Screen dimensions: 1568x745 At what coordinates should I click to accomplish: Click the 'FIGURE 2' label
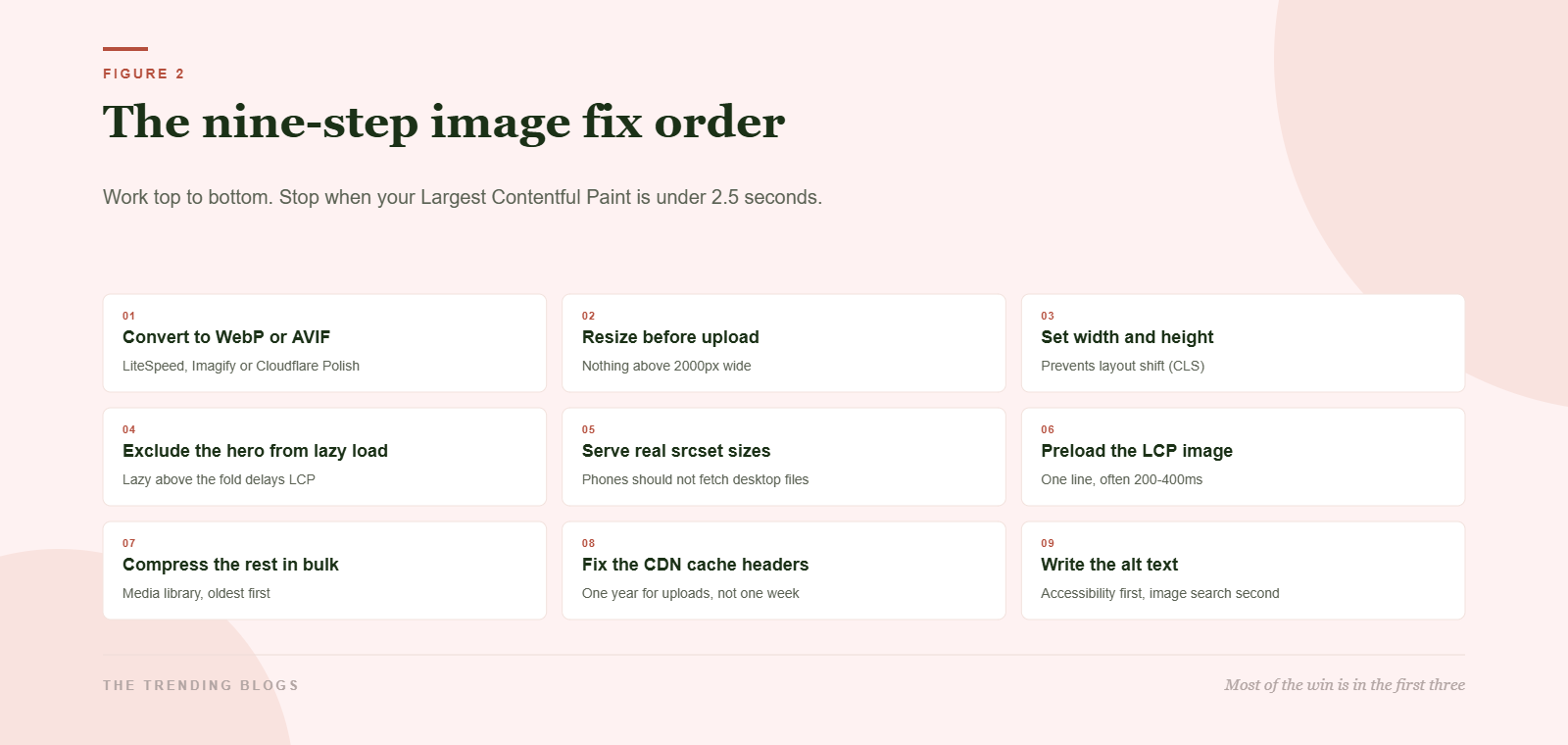click(143, 74)
